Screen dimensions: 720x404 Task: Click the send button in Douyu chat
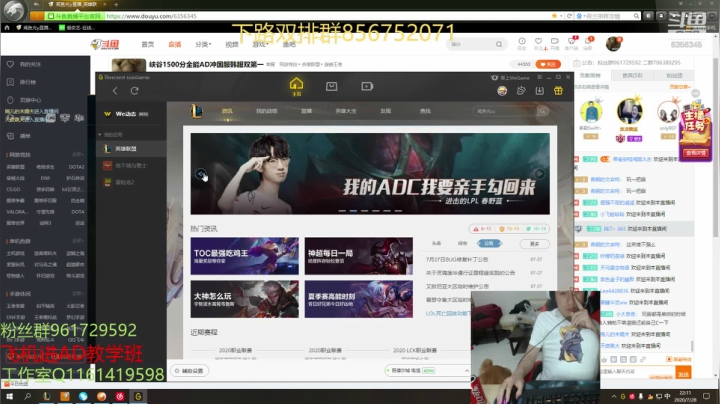(683, 375)
